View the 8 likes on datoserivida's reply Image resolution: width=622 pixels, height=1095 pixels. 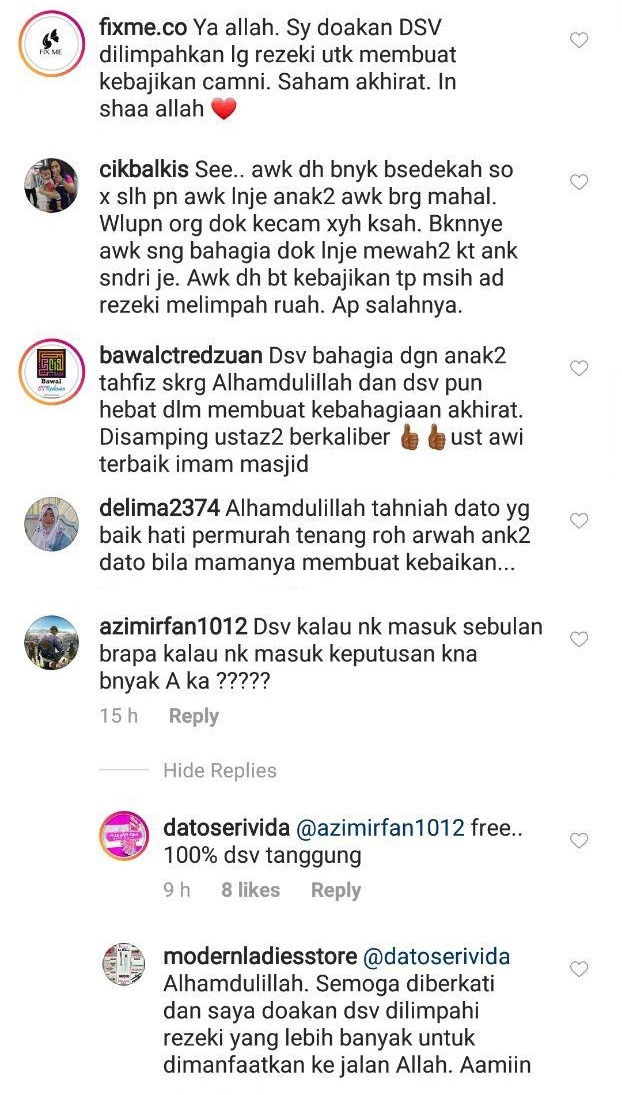(x=251, y=890)
